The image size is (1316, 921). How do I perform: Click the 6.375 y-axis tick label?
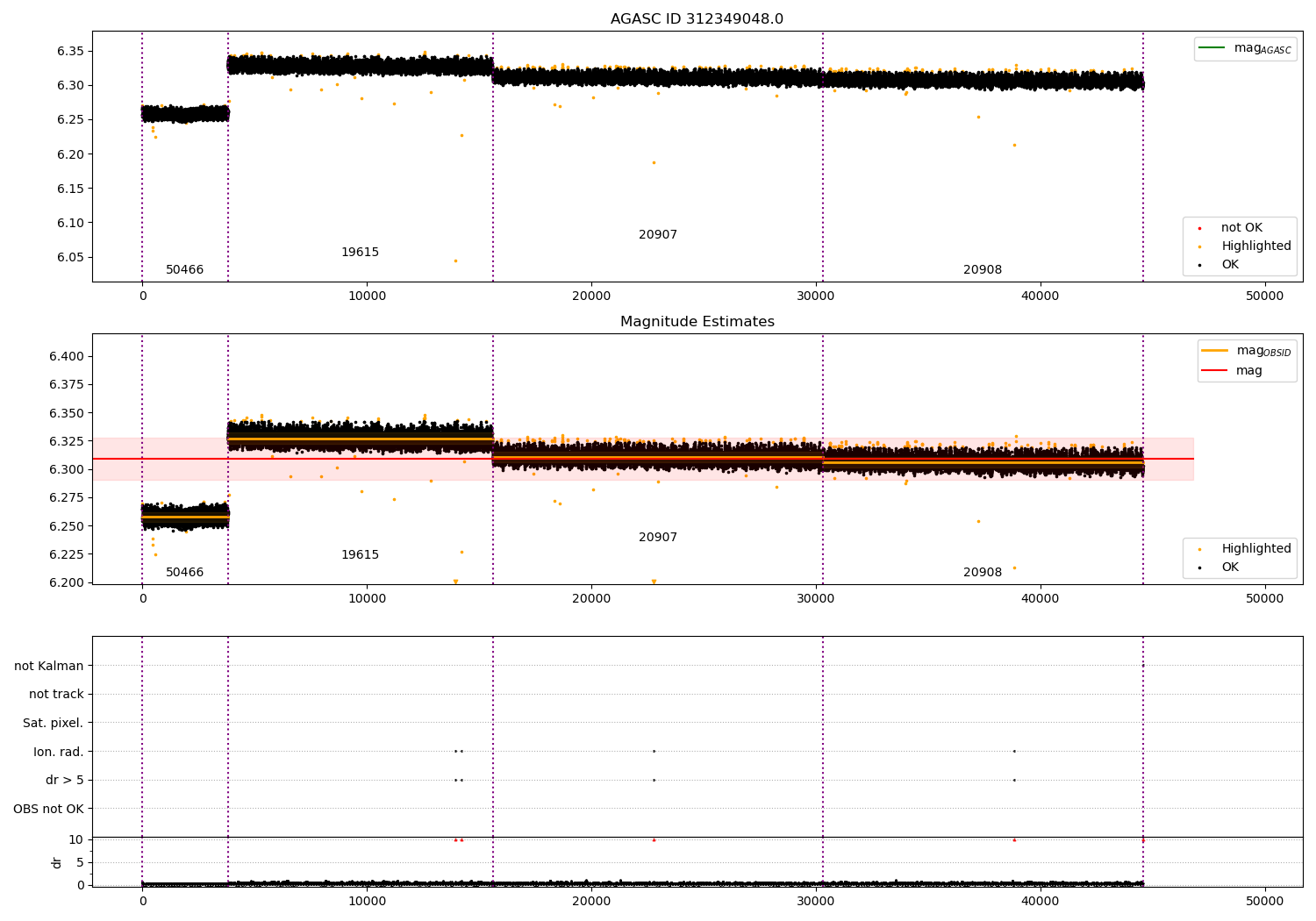(x=67, y=385)
